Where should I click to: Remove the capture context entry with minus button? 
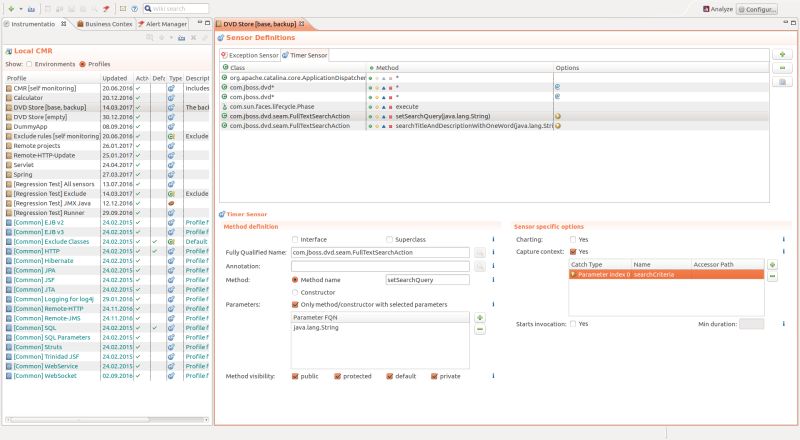point(772,276)
